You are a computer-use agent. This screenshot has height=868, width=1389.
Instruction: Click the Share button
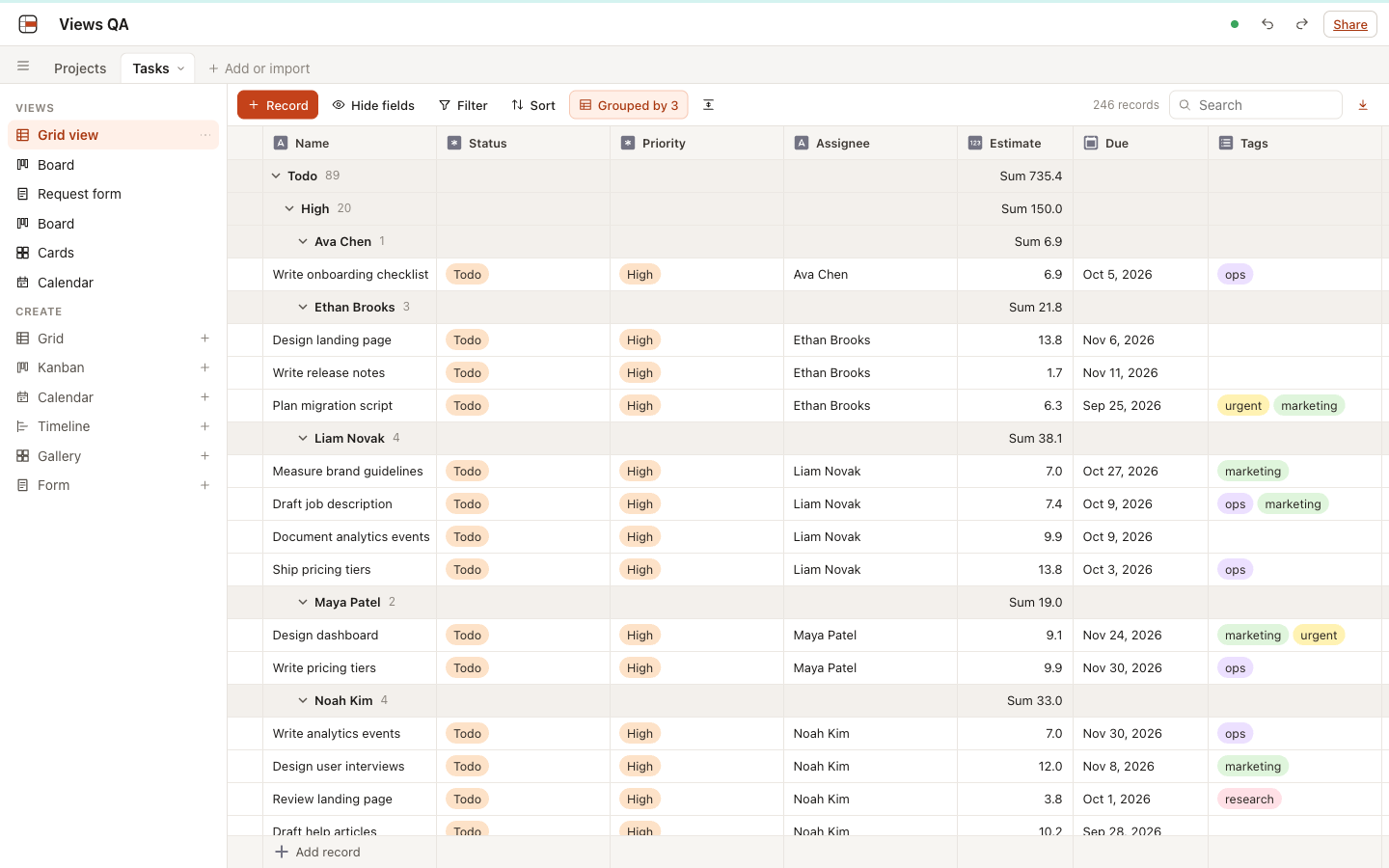(1350, 24)
